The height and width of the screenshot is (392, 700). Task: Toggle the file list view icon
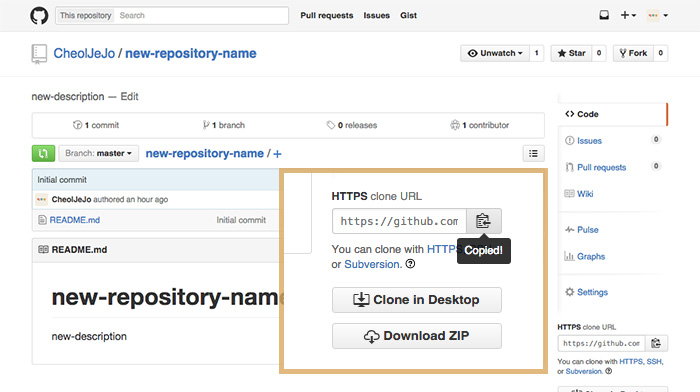coord(533,154)
